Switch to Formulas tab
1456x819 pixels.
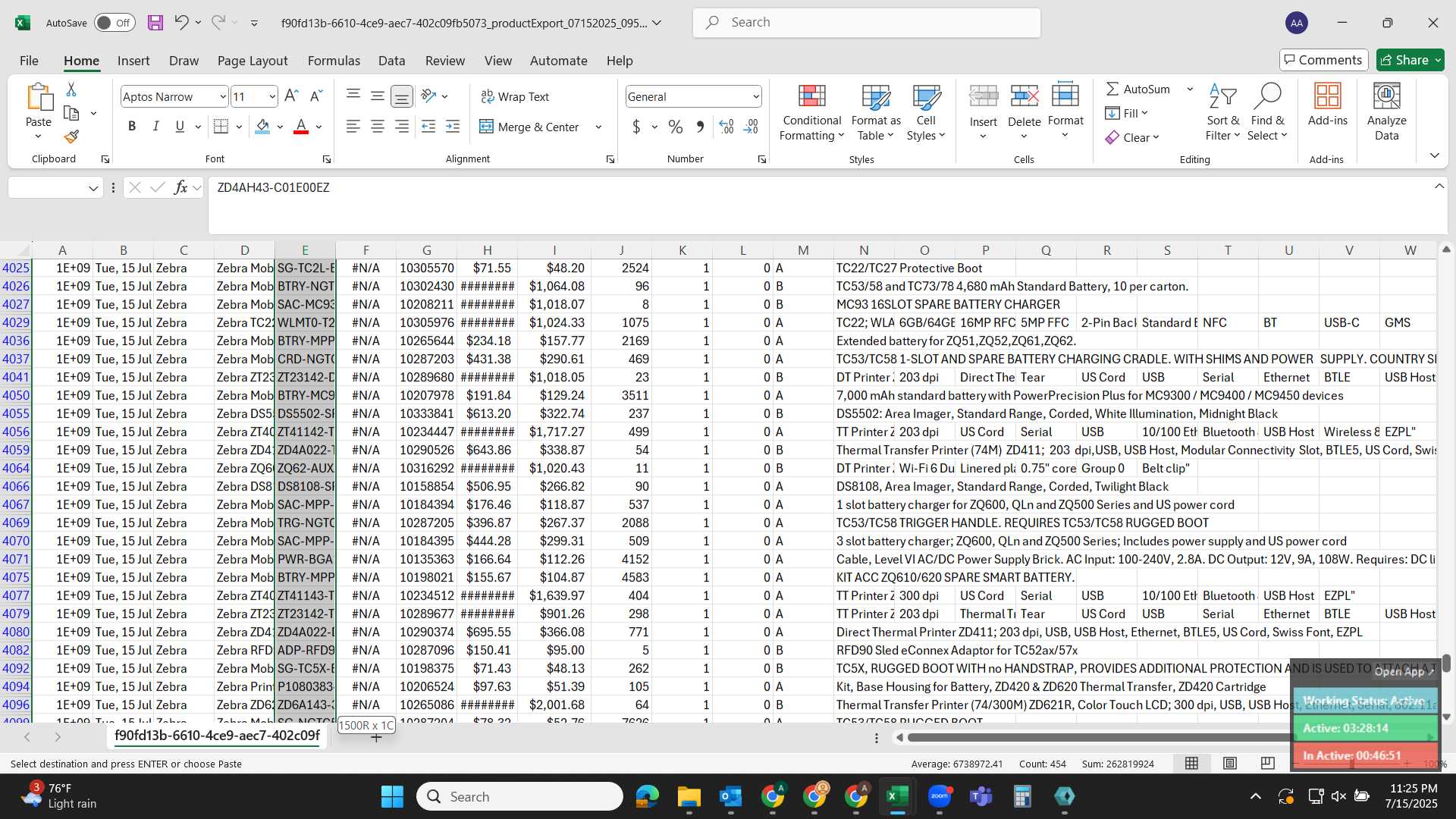pos(334,61)
